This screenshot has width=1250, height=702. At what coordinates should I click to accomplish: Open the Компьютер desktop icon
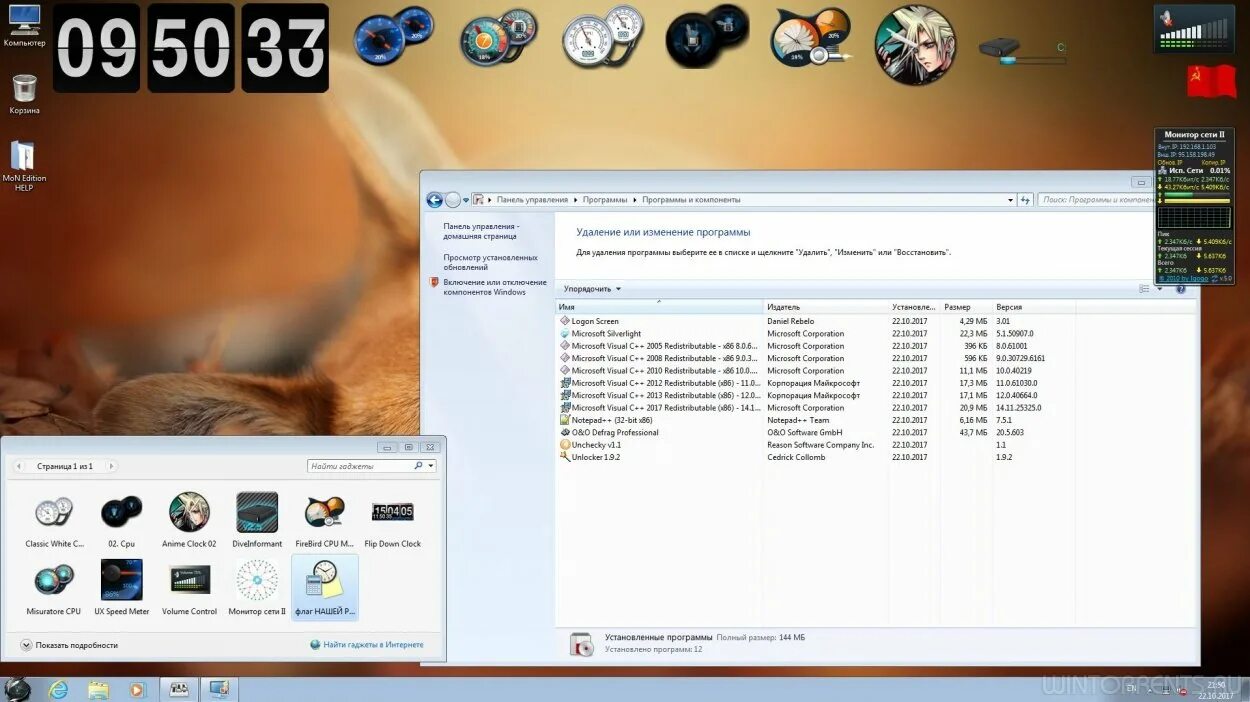point(24,25)
